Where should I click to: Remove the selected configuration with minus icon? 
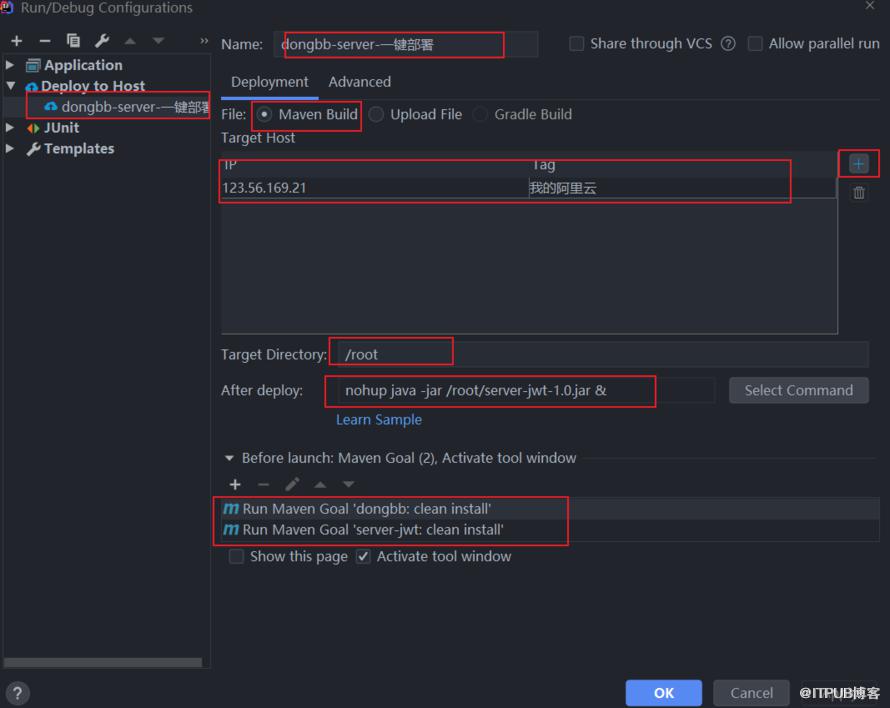45,41
